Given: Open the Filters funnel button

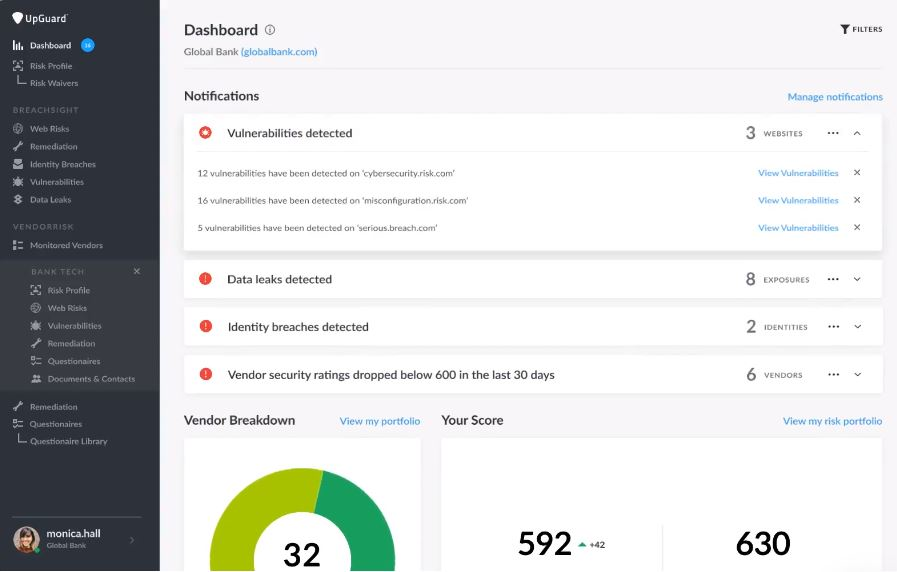Looking at the screenshot, I should pos(861,29).
